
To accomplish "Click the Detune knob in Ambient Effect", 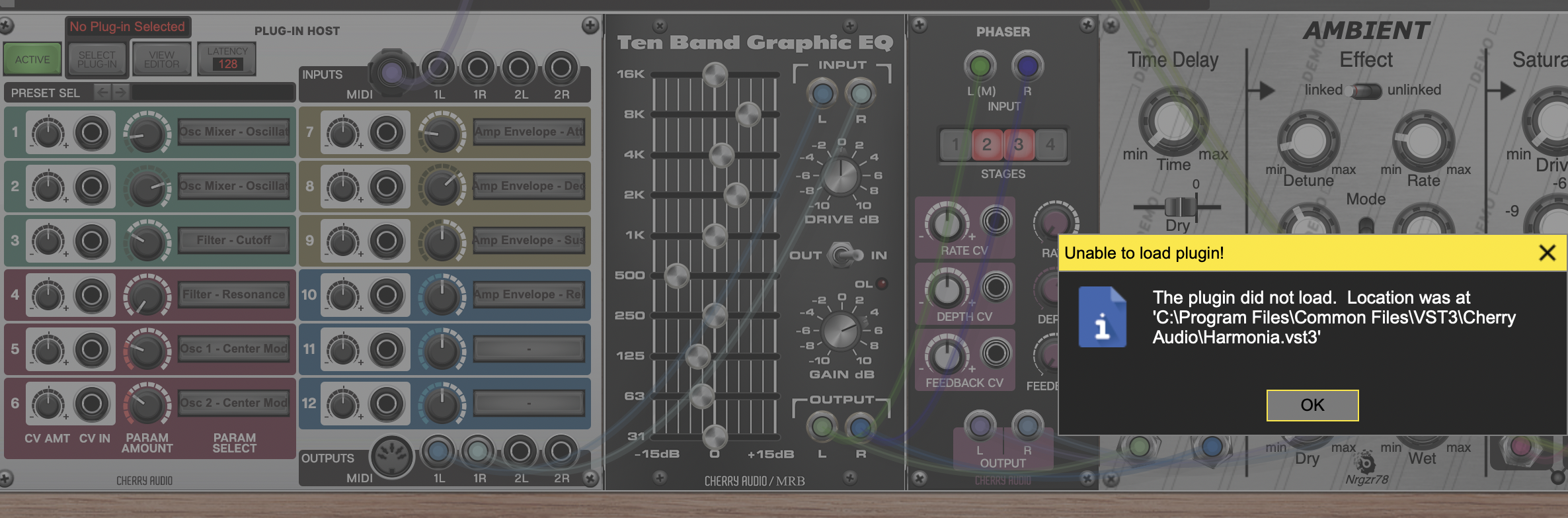I will [x=1308, y=141].
